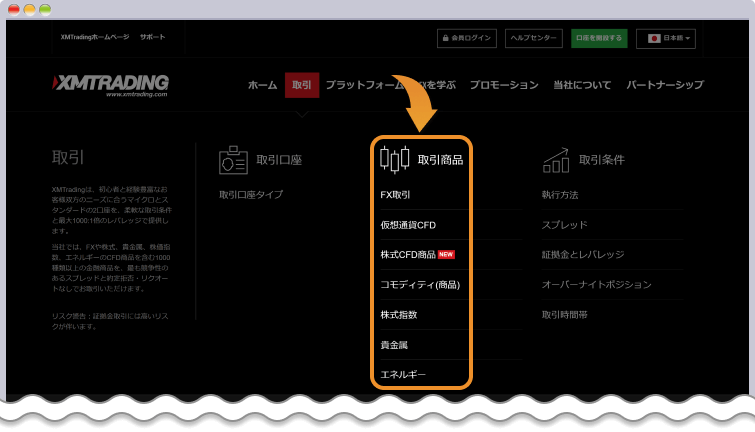Open the XMTradingホームページ link
755x432 pixels.
pyautogui.click(x=95, y=37)
